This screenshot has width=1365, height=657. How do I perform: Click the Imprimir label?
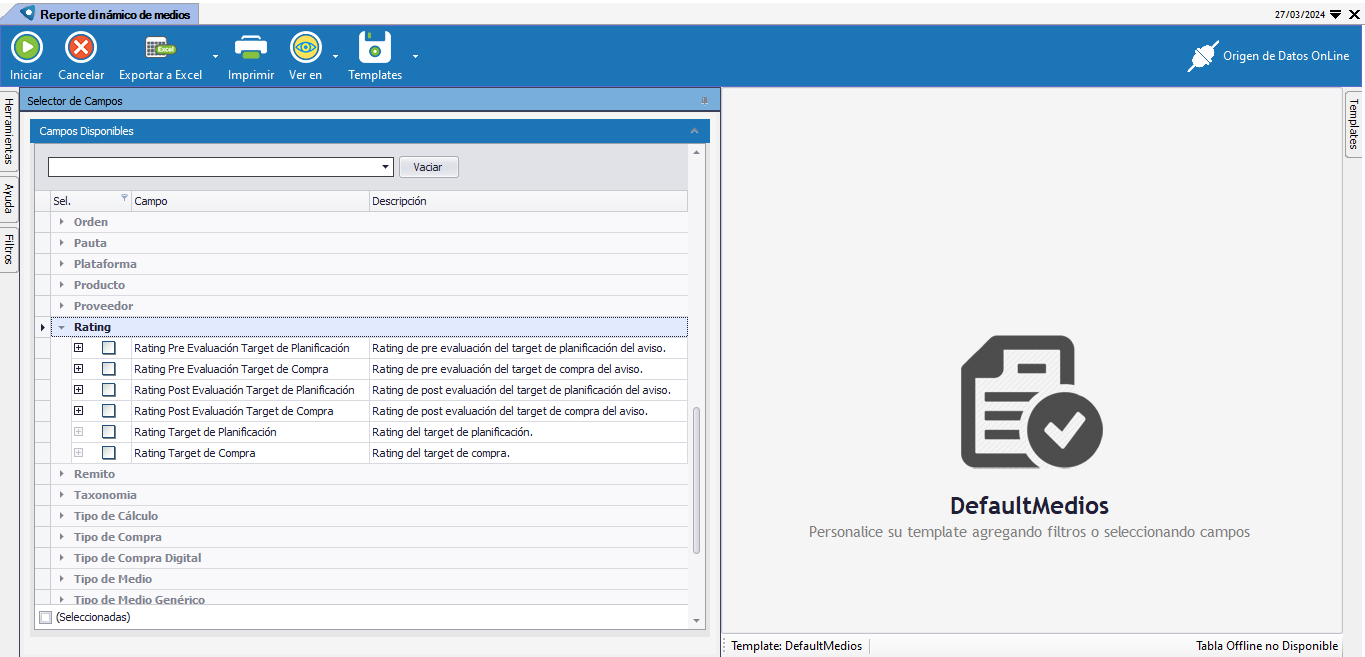click(x=251, y=75)
